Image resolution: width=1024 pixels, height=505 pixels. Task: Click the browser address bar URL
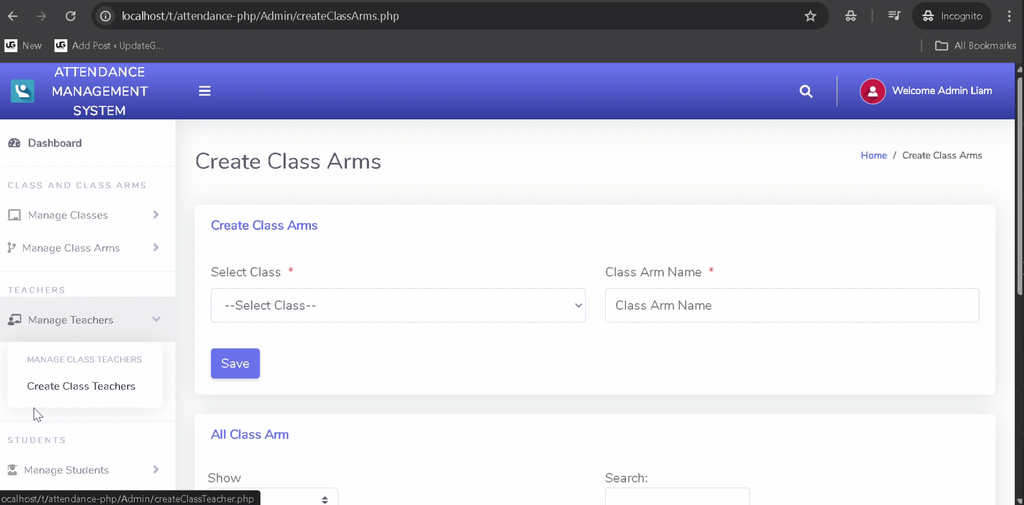click(260, 16)
